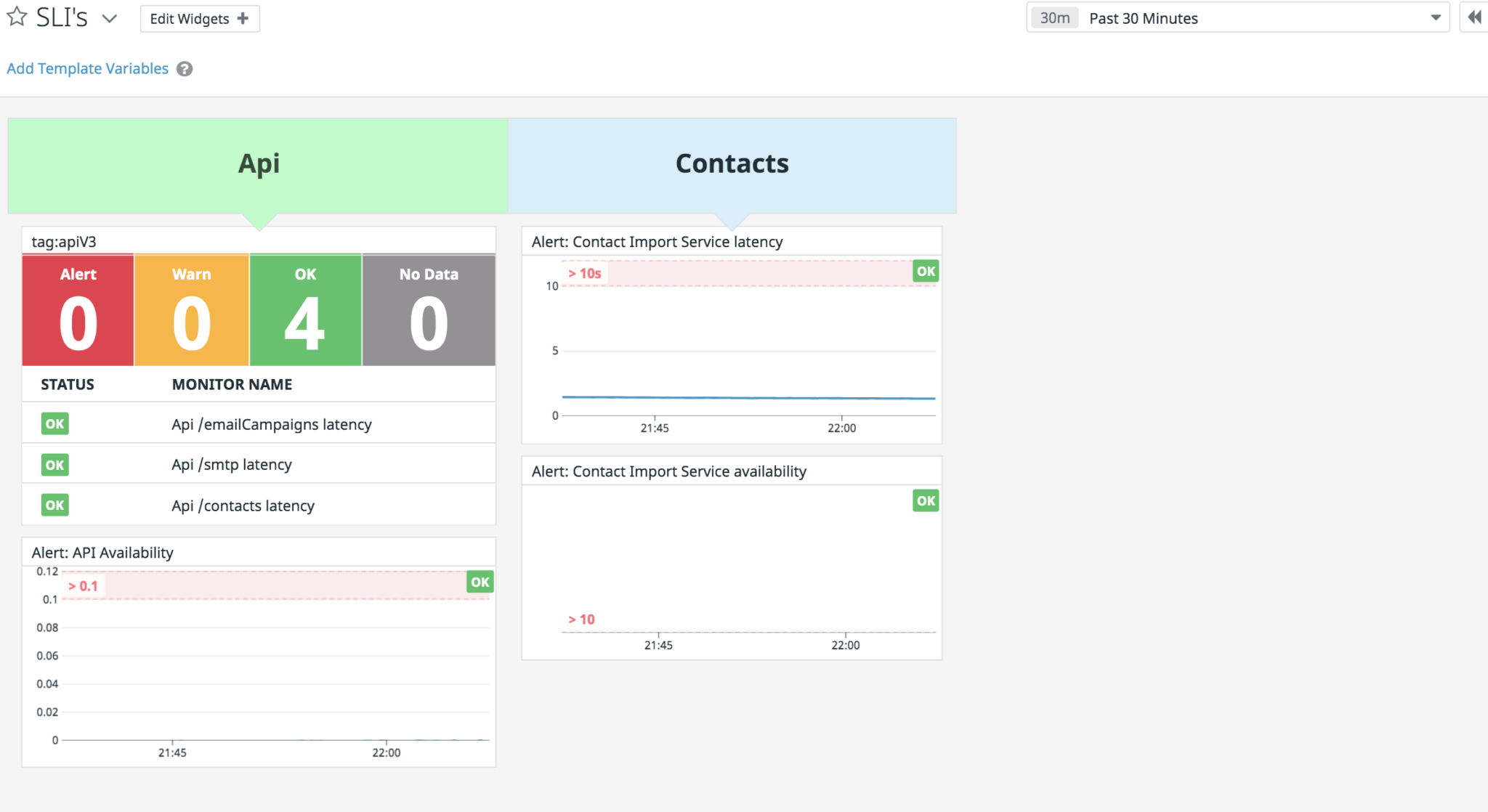Select the red Alert count tile

coord(78,310)
